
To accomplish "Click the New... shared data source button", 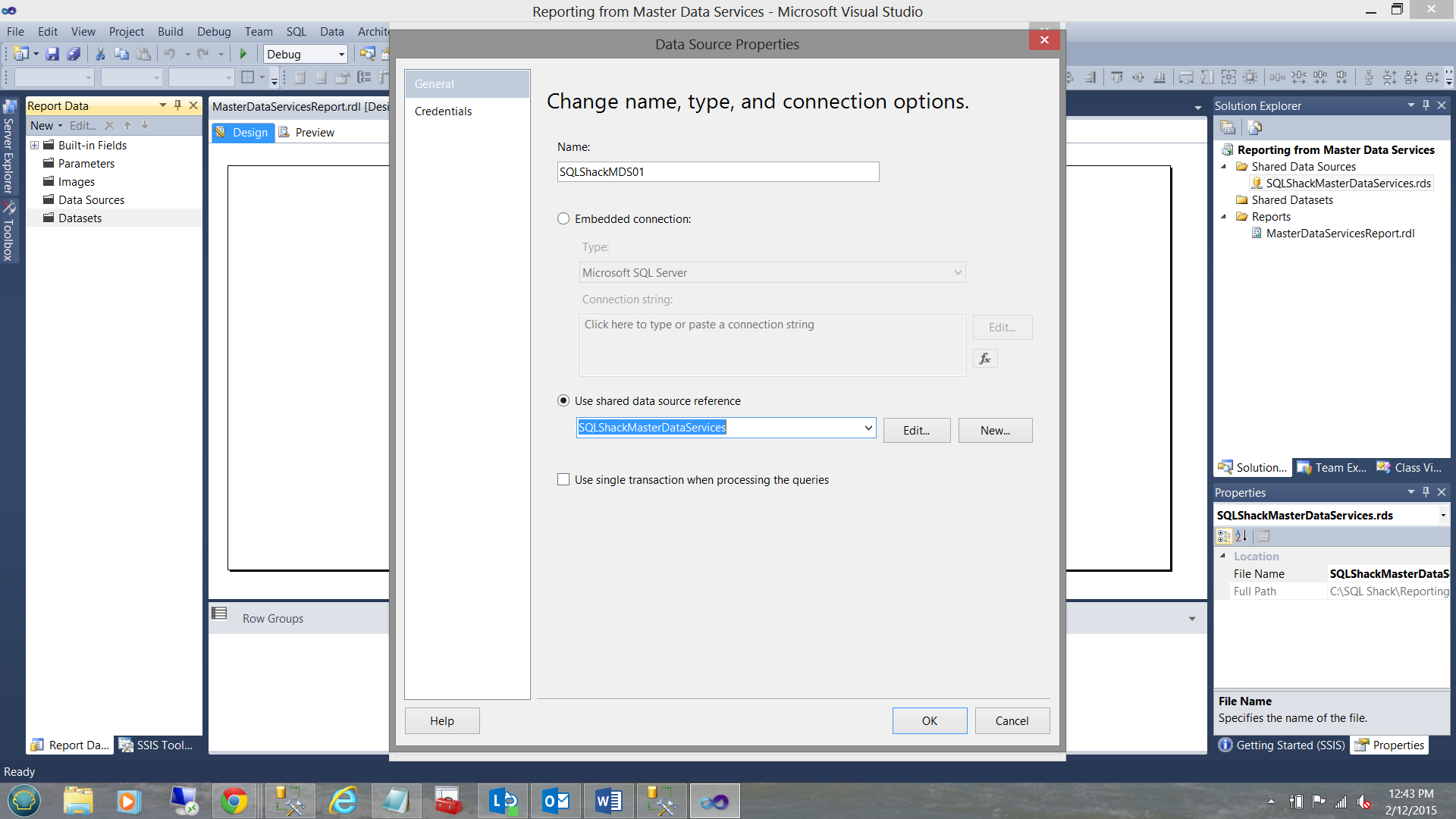I will click(995, 430).
